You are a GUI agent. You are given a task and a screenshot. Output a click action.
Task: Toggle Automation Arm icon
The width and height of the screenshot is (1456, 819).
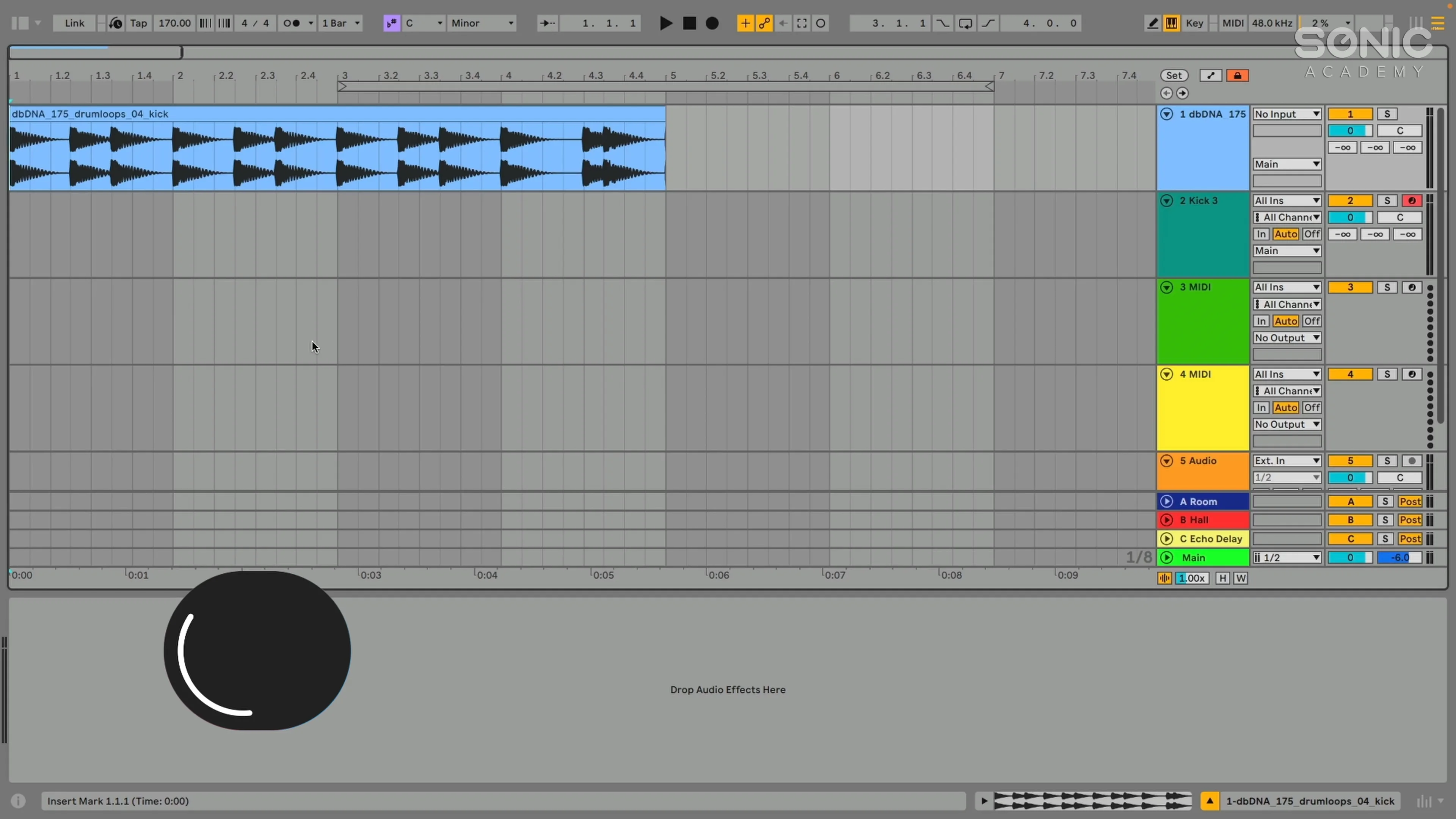764,23
